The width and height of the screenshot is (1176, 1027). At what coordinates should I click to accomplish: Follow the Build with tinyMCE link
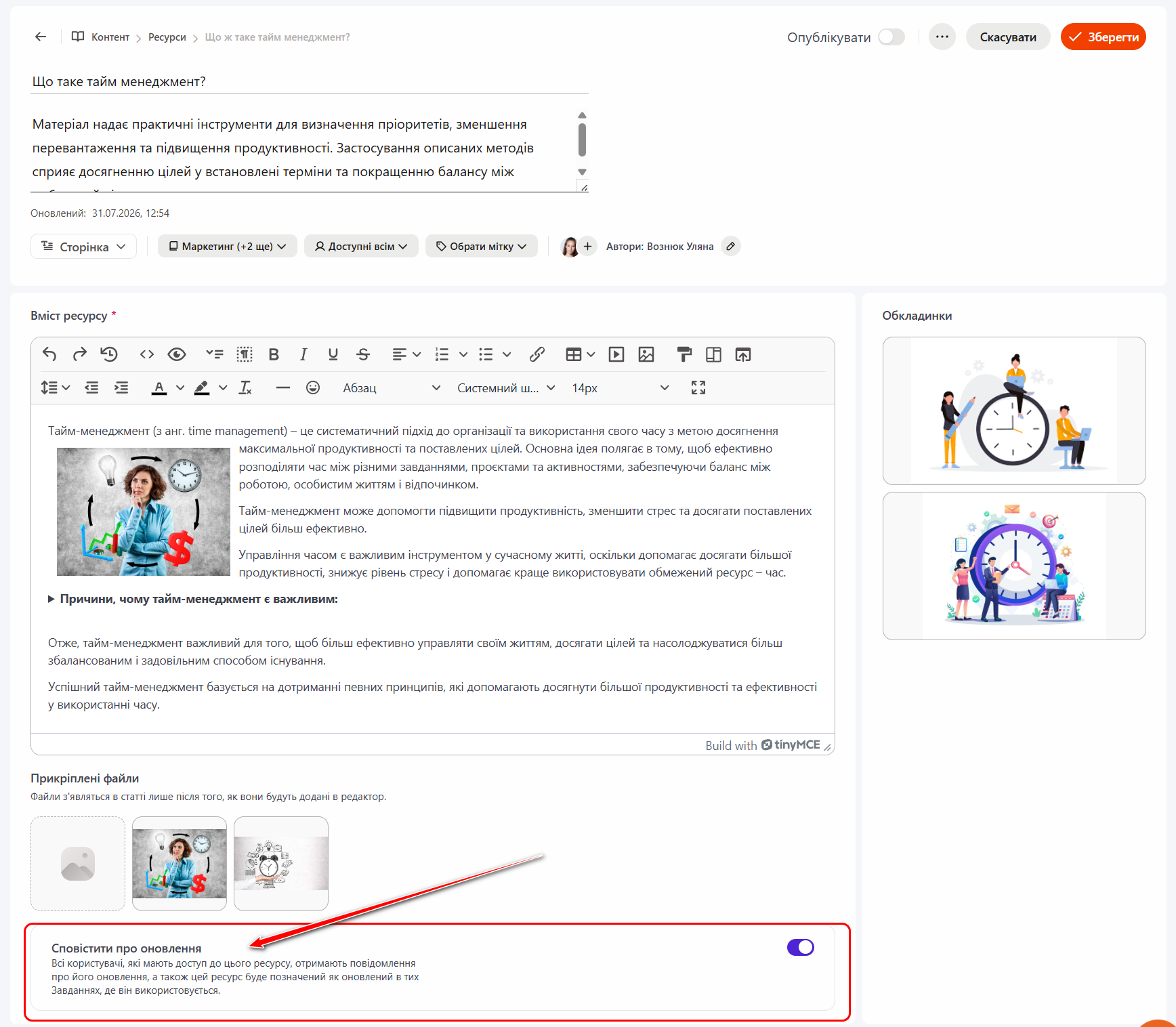point(763,745)
